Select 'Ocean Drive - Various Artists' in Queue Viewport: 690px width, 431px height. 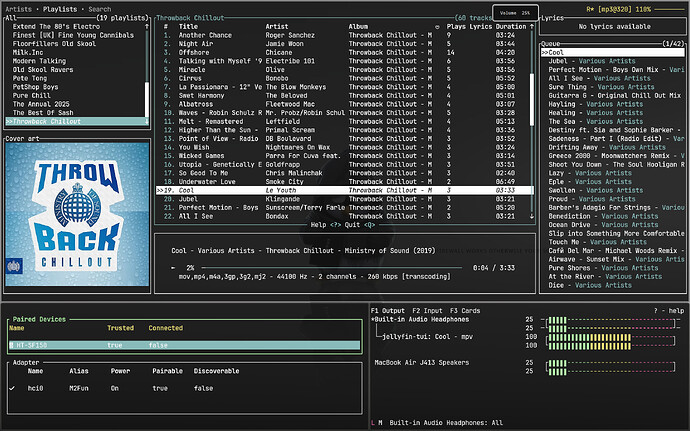(x=603, y=225)
